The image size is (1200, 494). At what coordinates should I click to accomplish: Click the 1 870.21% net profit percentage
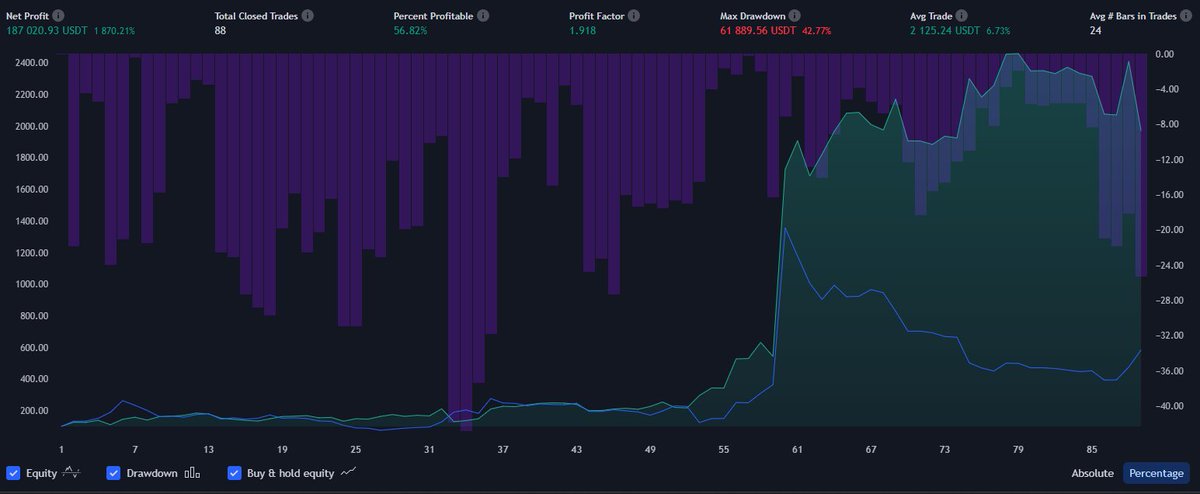tap(114, 32)
